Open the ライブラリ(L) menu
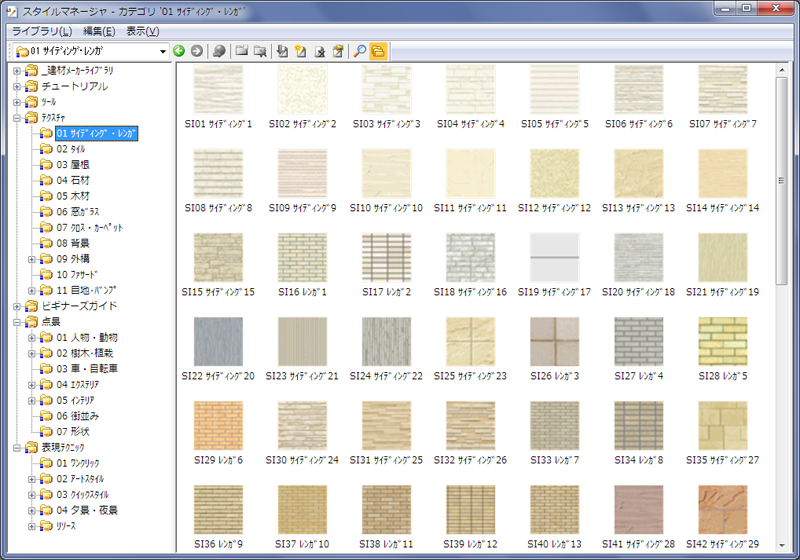 tap(41, 31)
